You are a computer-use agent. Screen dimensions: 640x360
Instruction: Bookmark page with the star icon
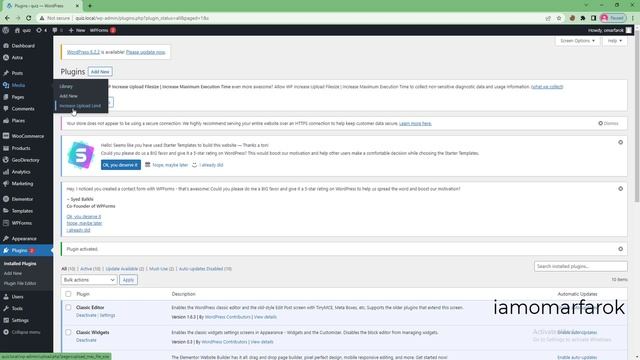pyautogui.click(x=559, y=18)
